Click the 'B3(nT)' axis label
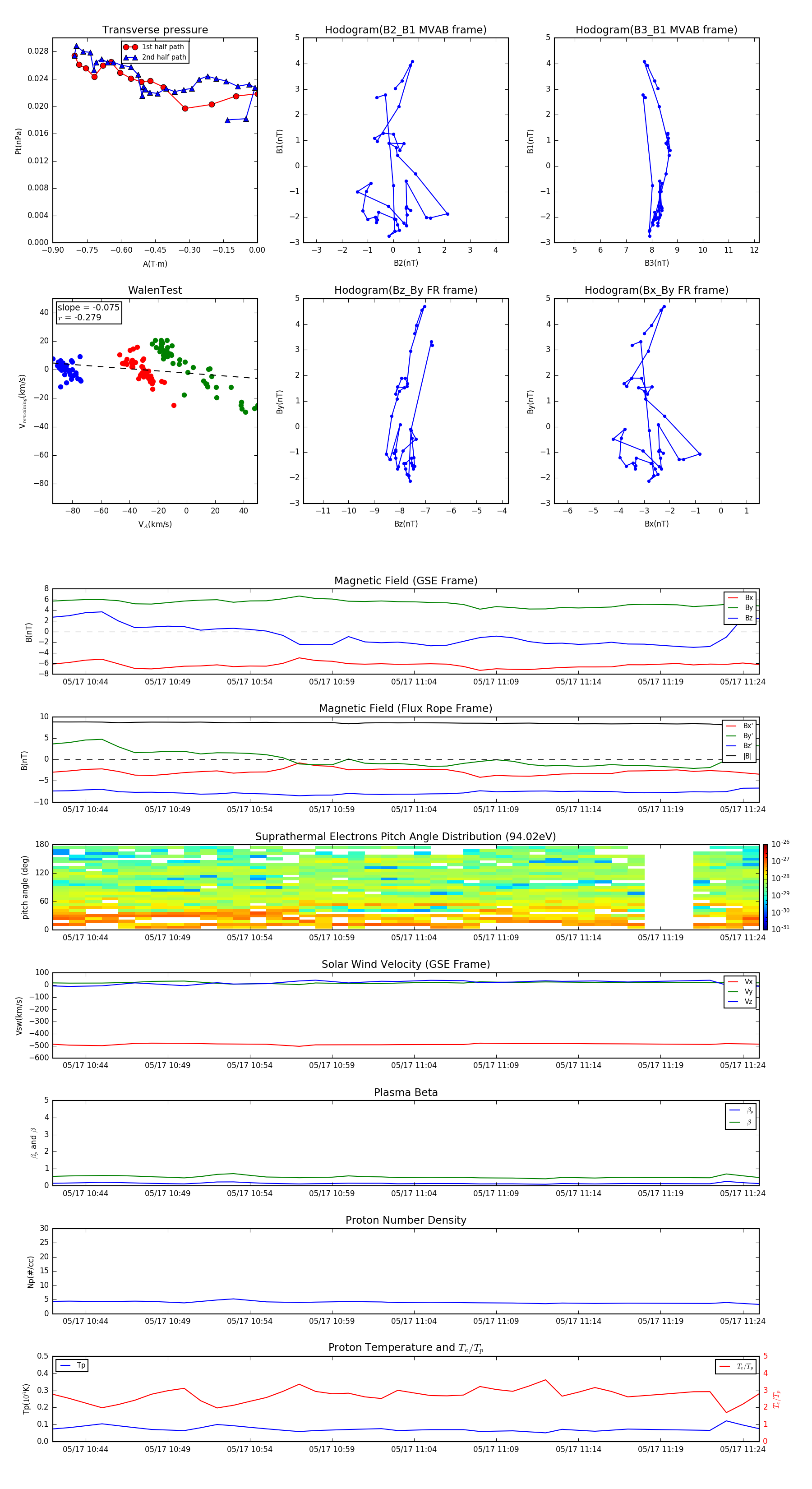812x1489 pixels. point(656,263)
